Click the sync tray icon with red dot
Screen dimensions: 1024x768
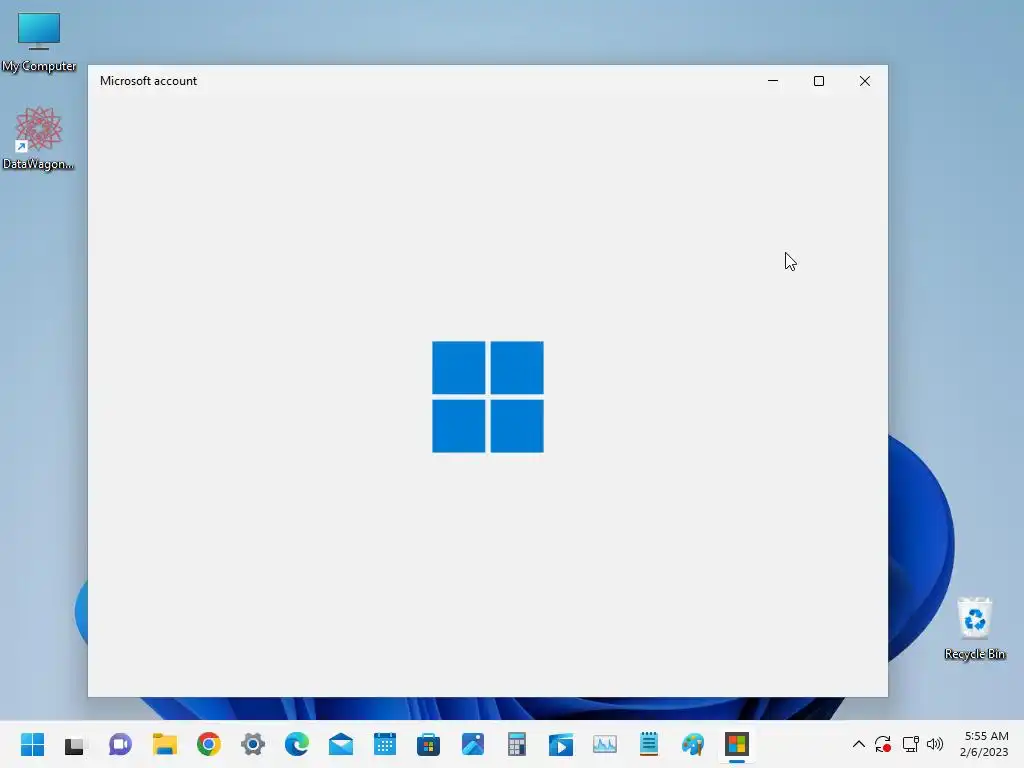pyautogui.click(x=883, y=744)
